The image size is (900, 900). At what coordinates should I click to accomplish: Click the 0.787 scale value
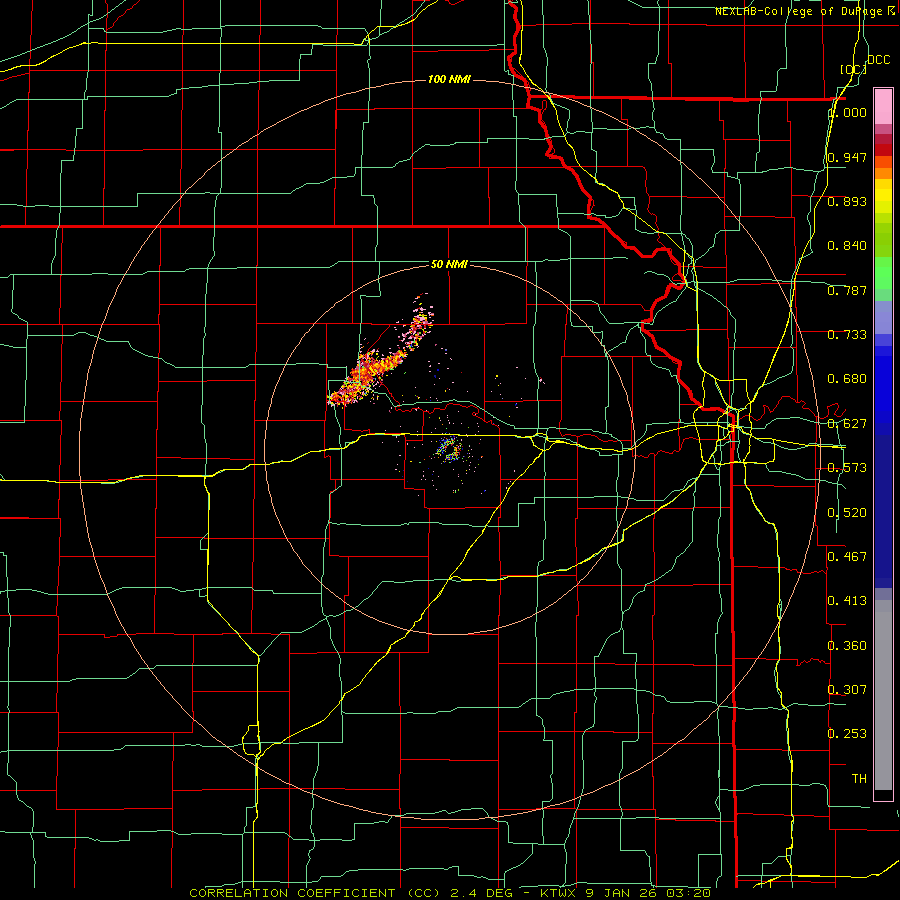pos(847,290)
